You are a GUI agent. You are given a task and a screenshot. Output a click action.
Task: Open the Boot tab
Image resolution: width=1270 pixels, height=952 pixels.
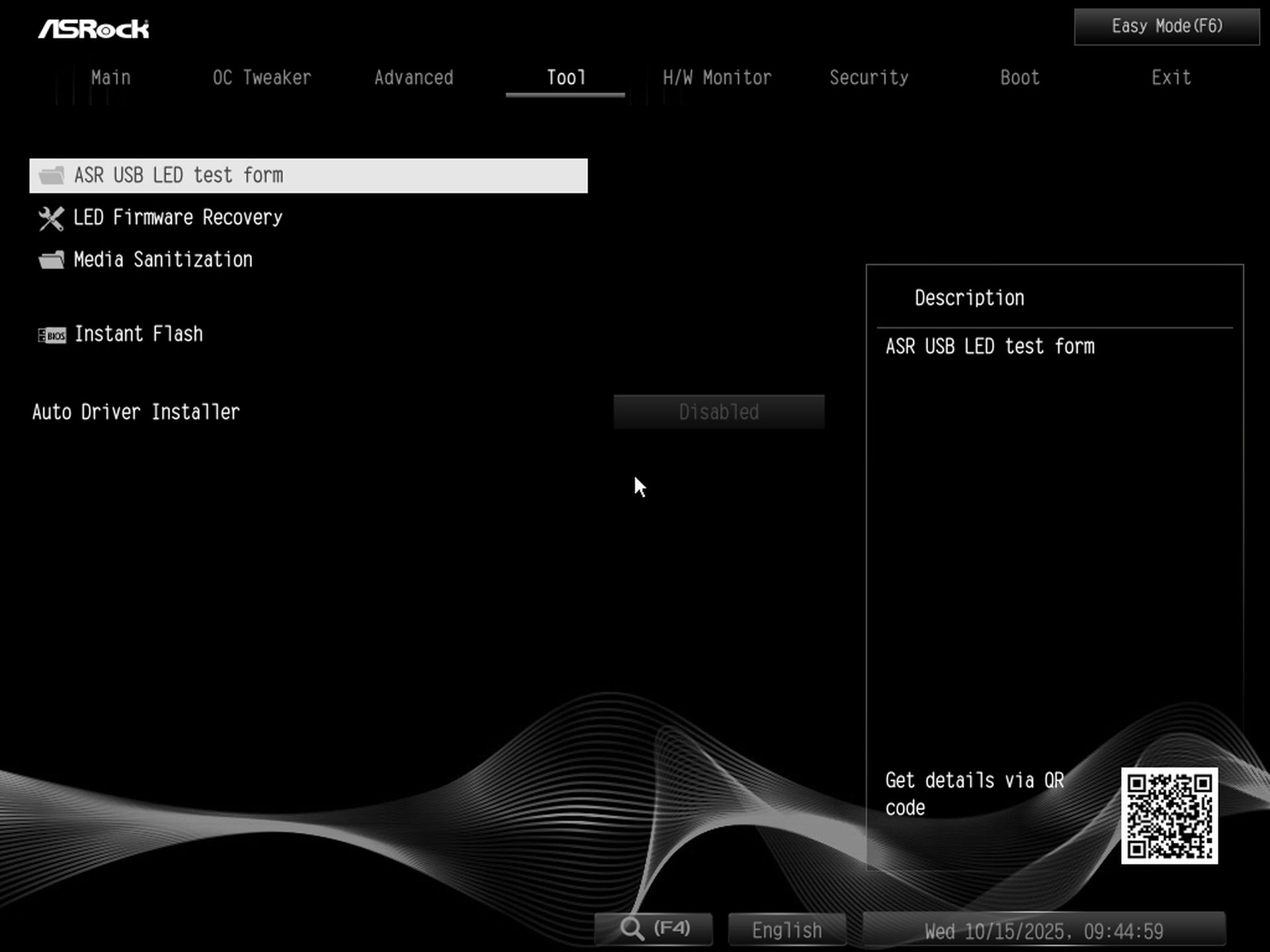1019,77
